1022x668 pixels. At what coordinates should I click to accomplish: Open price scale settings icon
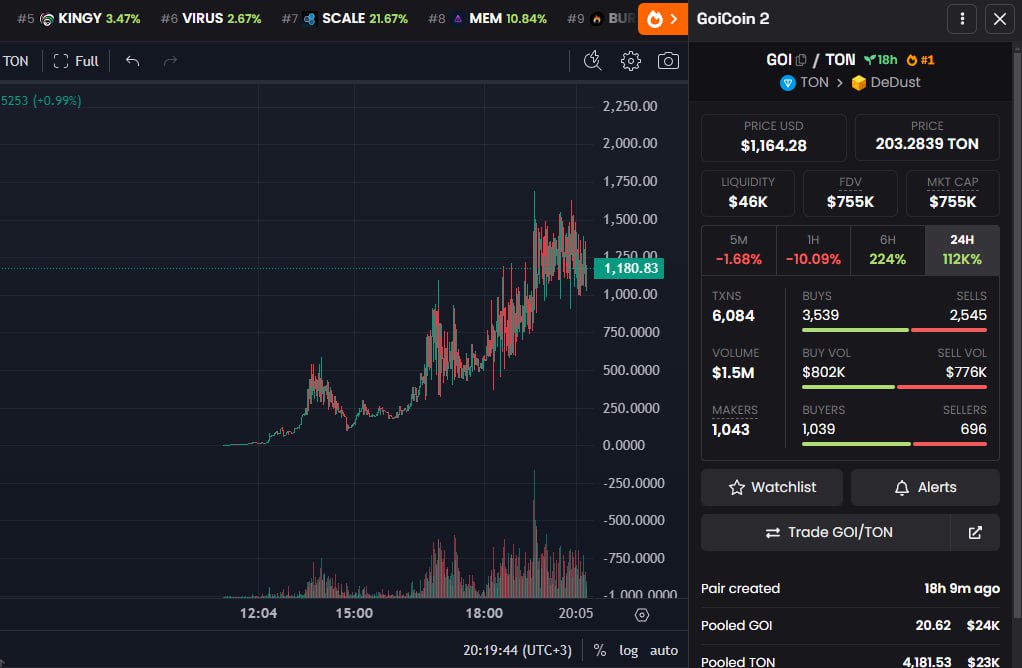pos(642,615)
